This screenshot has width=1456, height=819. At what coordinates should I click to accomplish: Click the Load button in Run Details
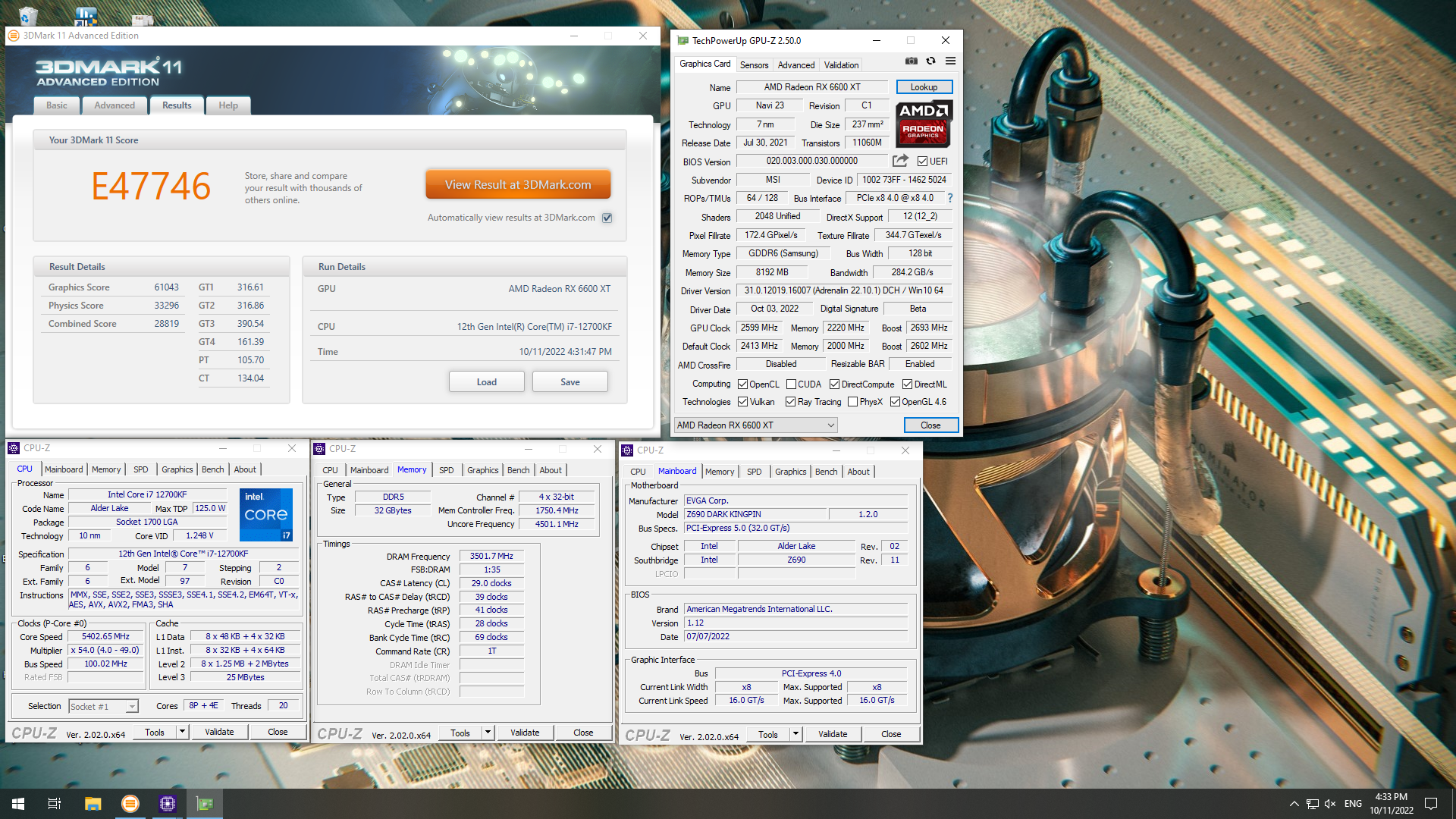487,381
